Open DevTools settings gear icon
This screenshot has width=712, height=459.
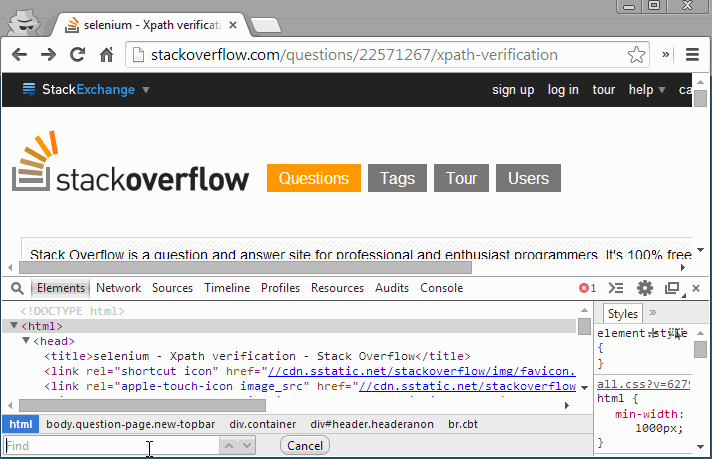tap(644, 288)
